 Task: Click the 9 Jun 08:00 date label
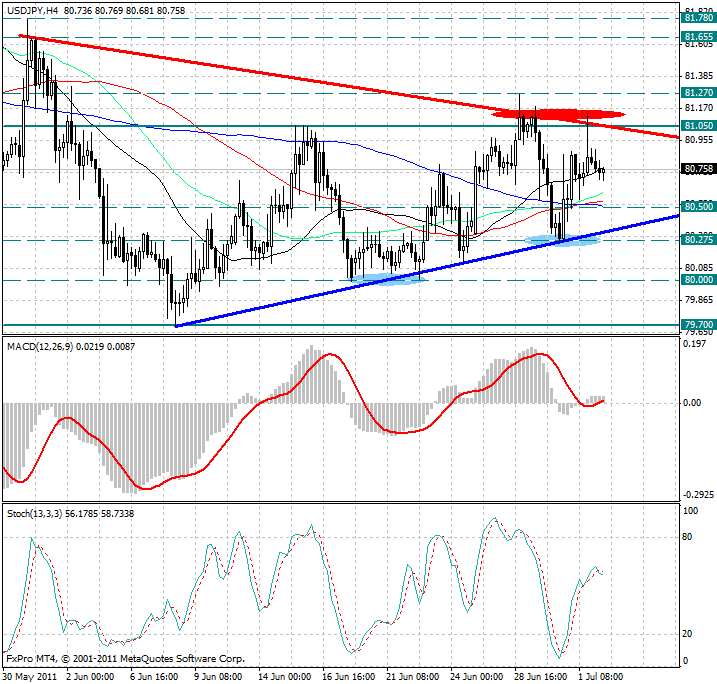[x=218, y=676]
